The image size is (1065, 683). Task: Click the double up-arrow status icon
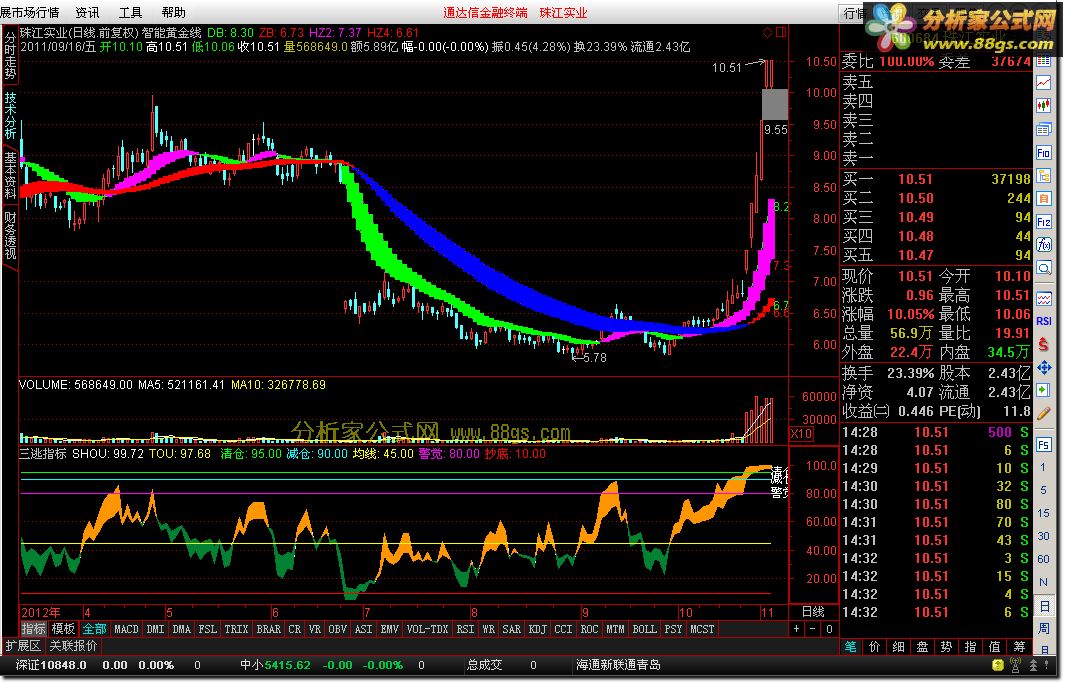1034,665
